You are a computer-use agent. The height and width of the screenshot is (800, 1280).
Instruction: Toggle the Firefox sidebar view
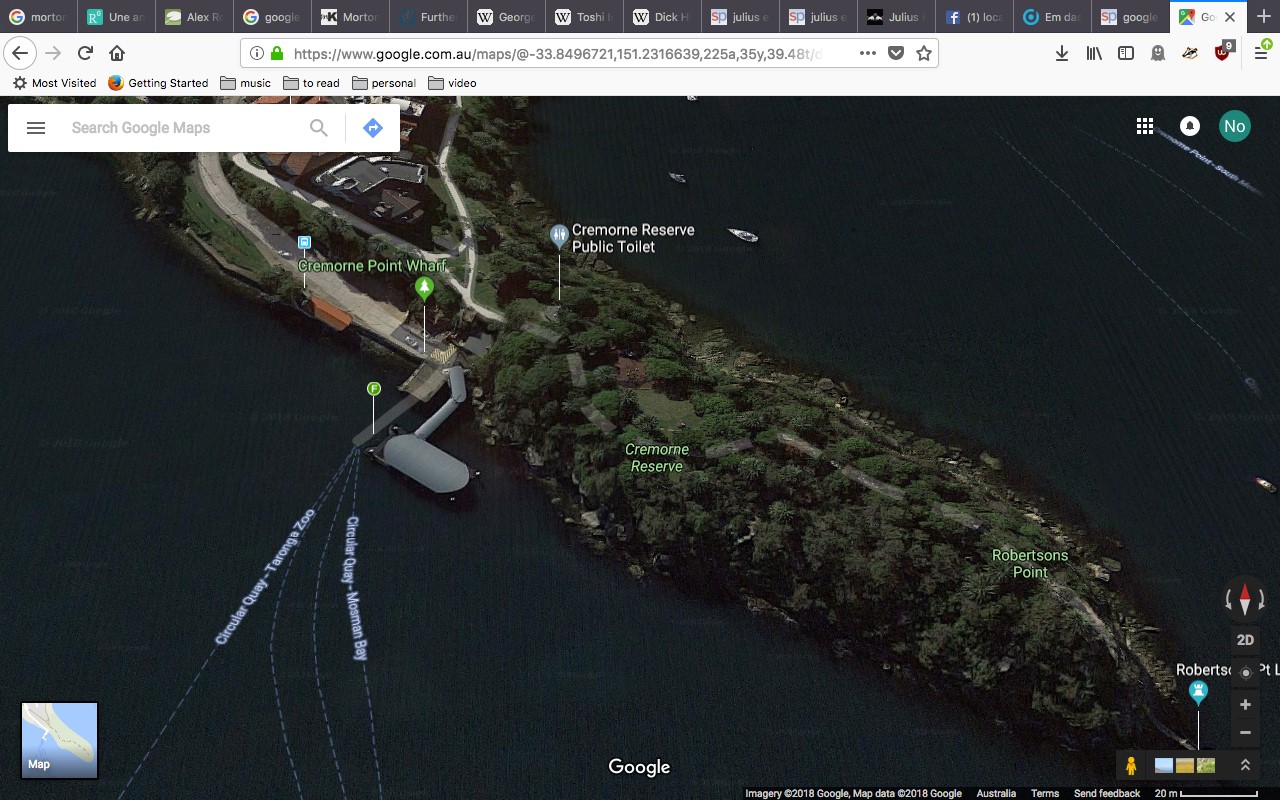pos(1126,53)
